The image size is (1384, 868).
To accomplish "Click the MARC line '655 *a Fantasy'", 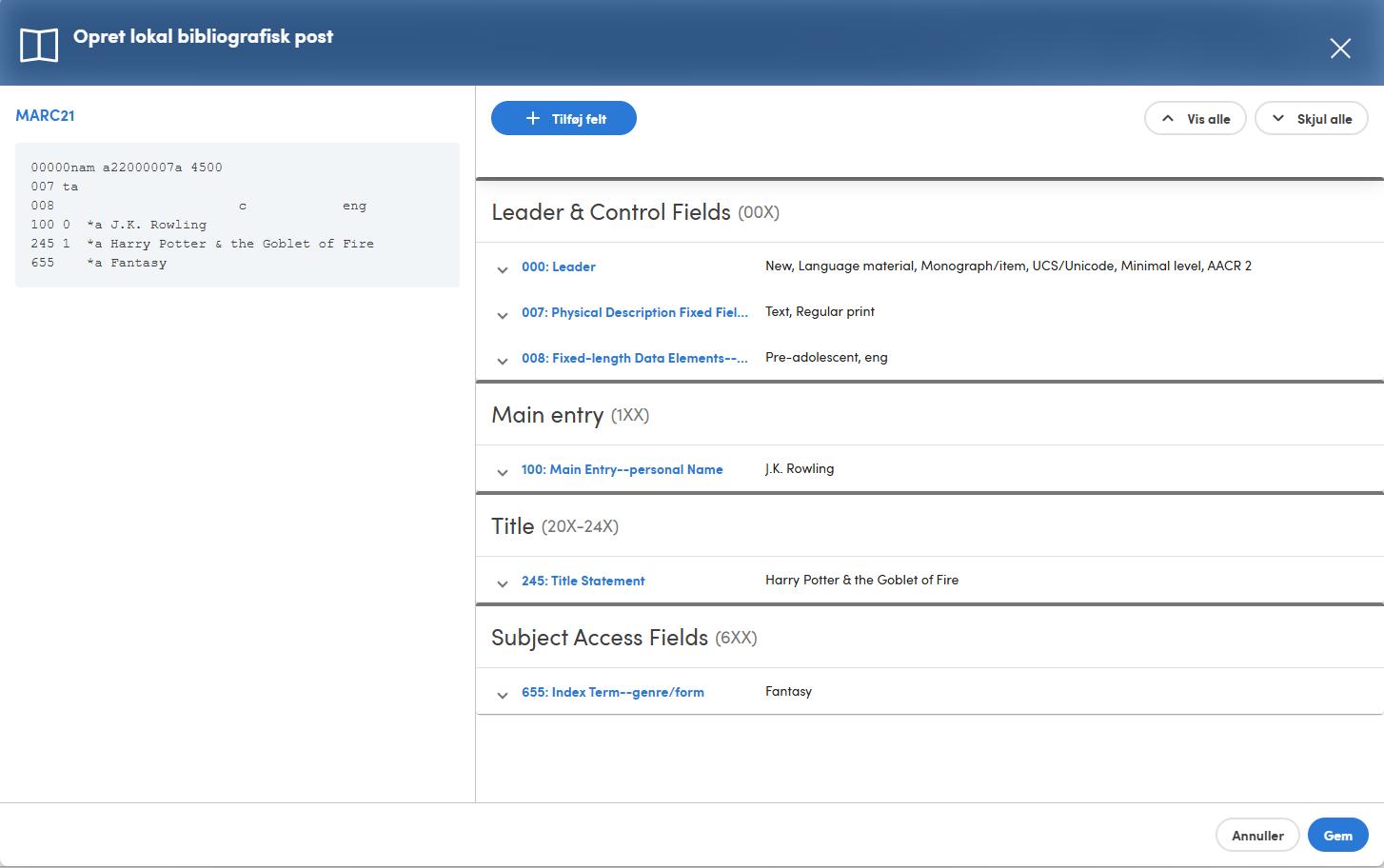I will 99,263.
